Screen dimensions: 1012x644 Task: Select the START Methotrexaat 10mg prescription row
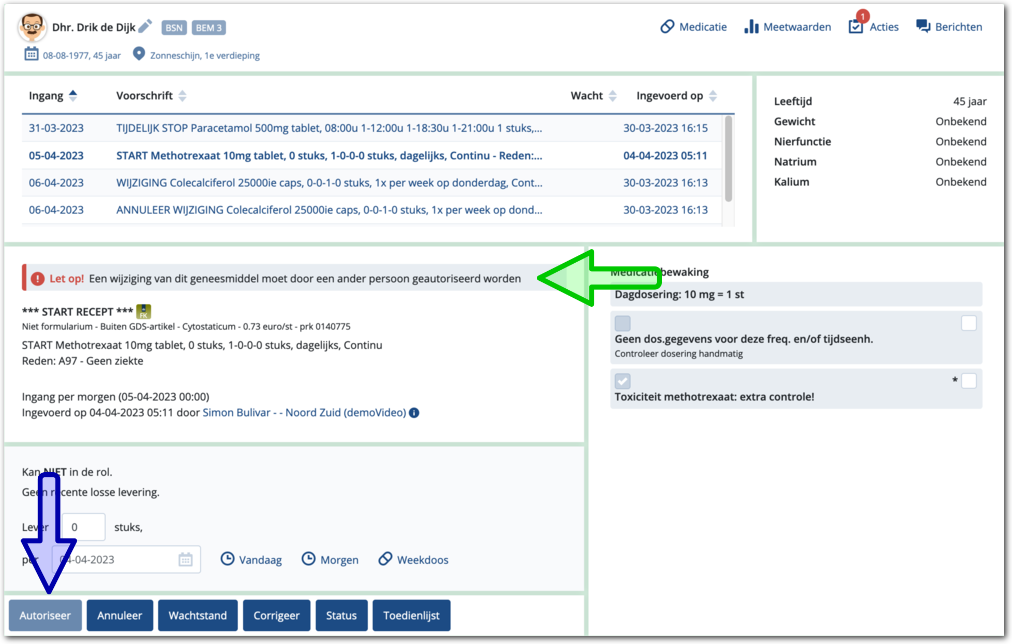(x=329, y=156)
